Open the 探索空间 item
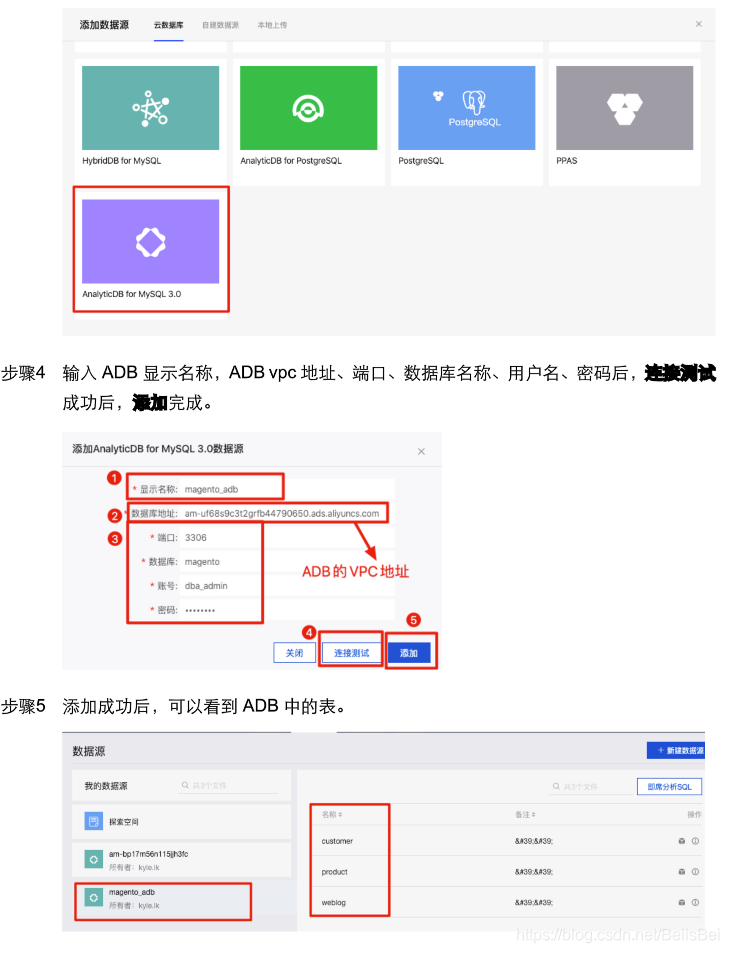 (181, 822)
